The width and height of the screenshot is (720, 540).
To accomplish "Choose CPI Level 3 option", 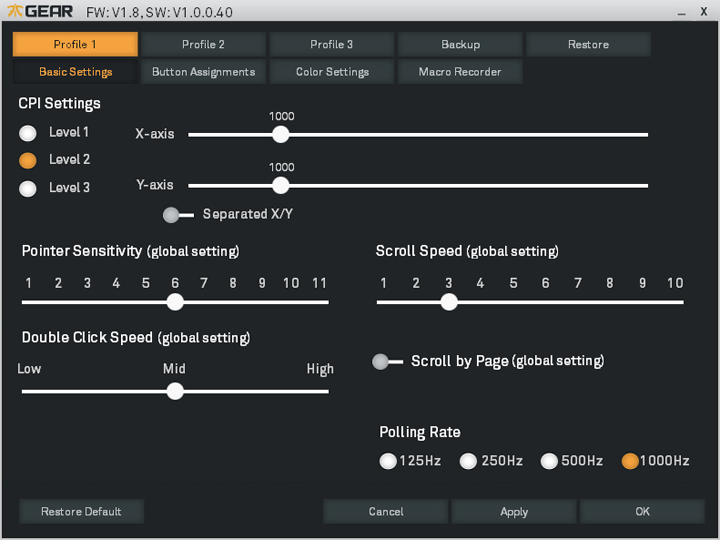I will click(28, 188).
